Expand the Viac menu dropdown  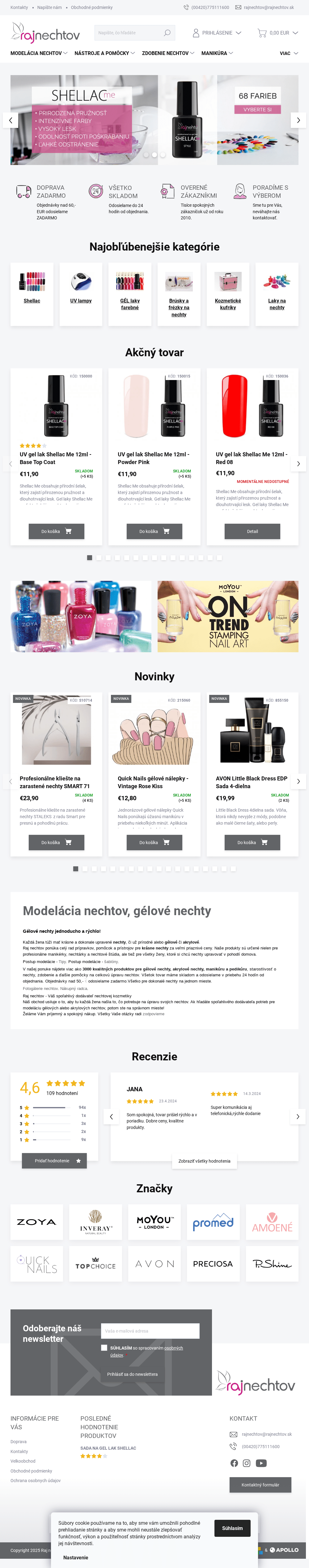(289, 53)
